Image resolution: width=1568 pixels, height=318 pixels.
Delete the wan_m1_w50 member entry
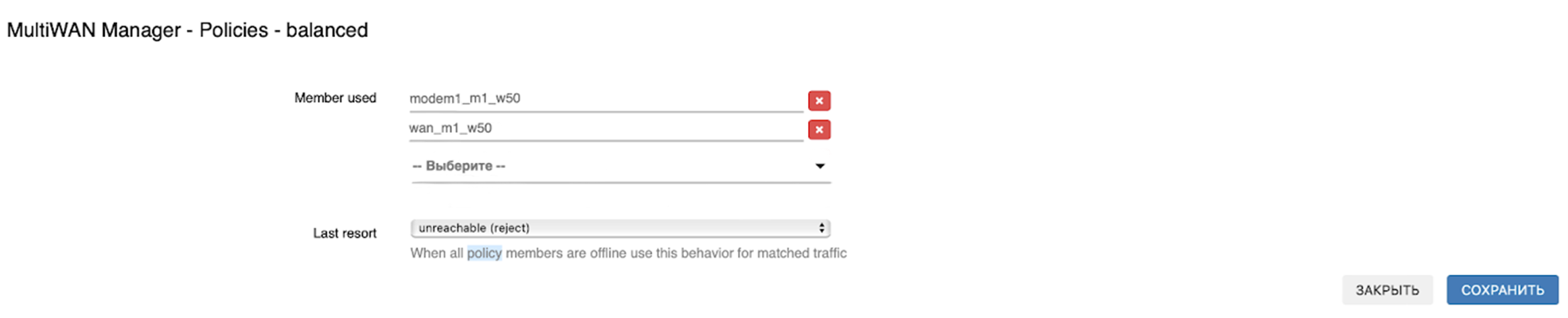click(819, 130)
